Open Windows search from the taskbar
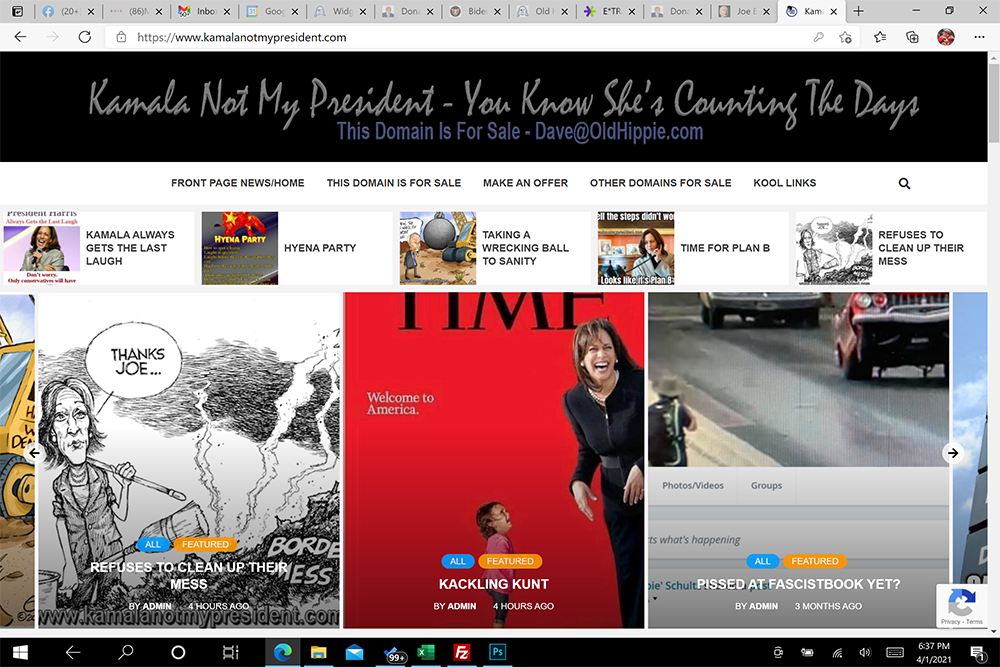This screenshot has width=1000, height=667. (126, 652)
